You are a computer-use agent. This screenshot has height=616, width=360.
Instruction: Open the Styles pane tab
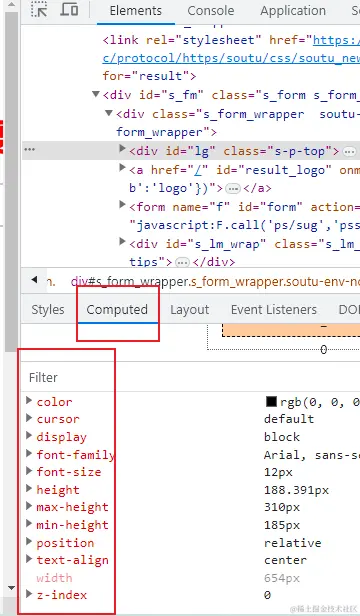point(48,310)
